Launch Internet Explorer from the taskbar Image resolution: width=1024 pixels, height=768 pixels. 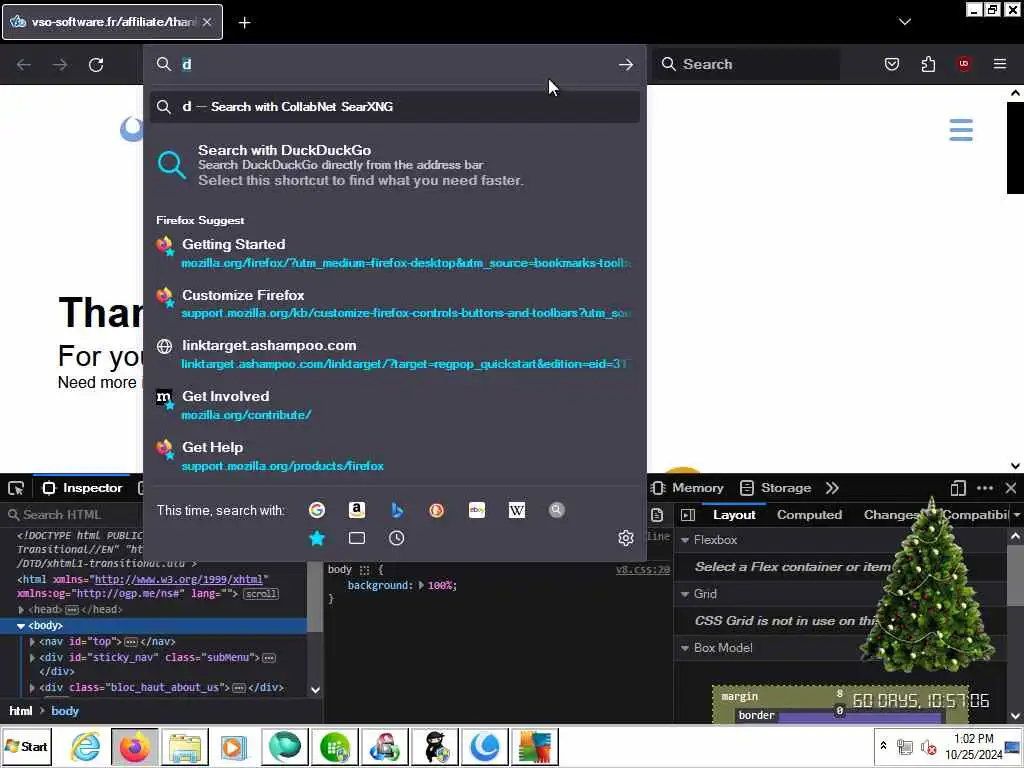pyautogui.click(x=86, y=747)
